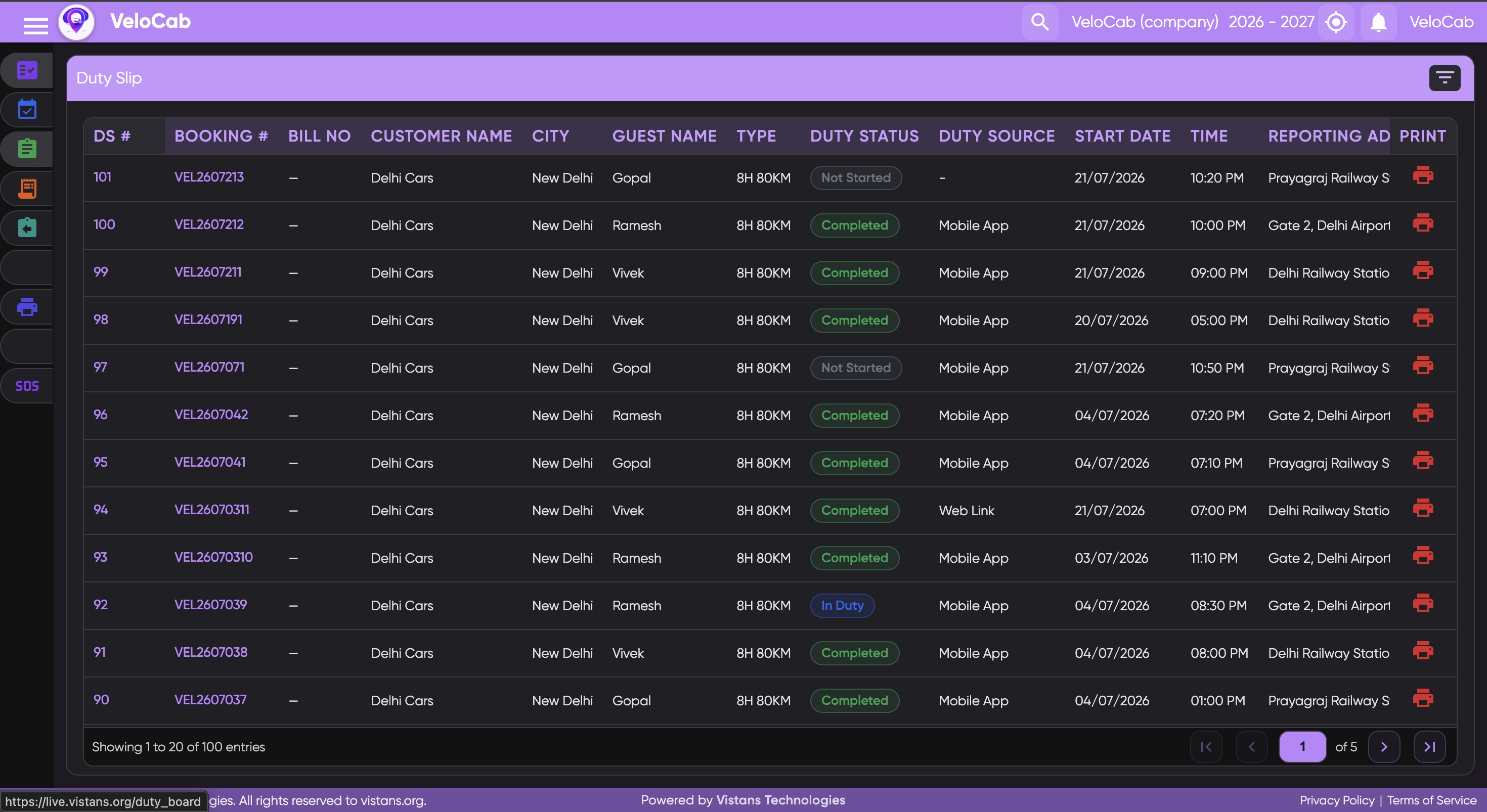Print duty slip 101
The width and height of the screenshot is (1487, 812).
pos(1422,175)
